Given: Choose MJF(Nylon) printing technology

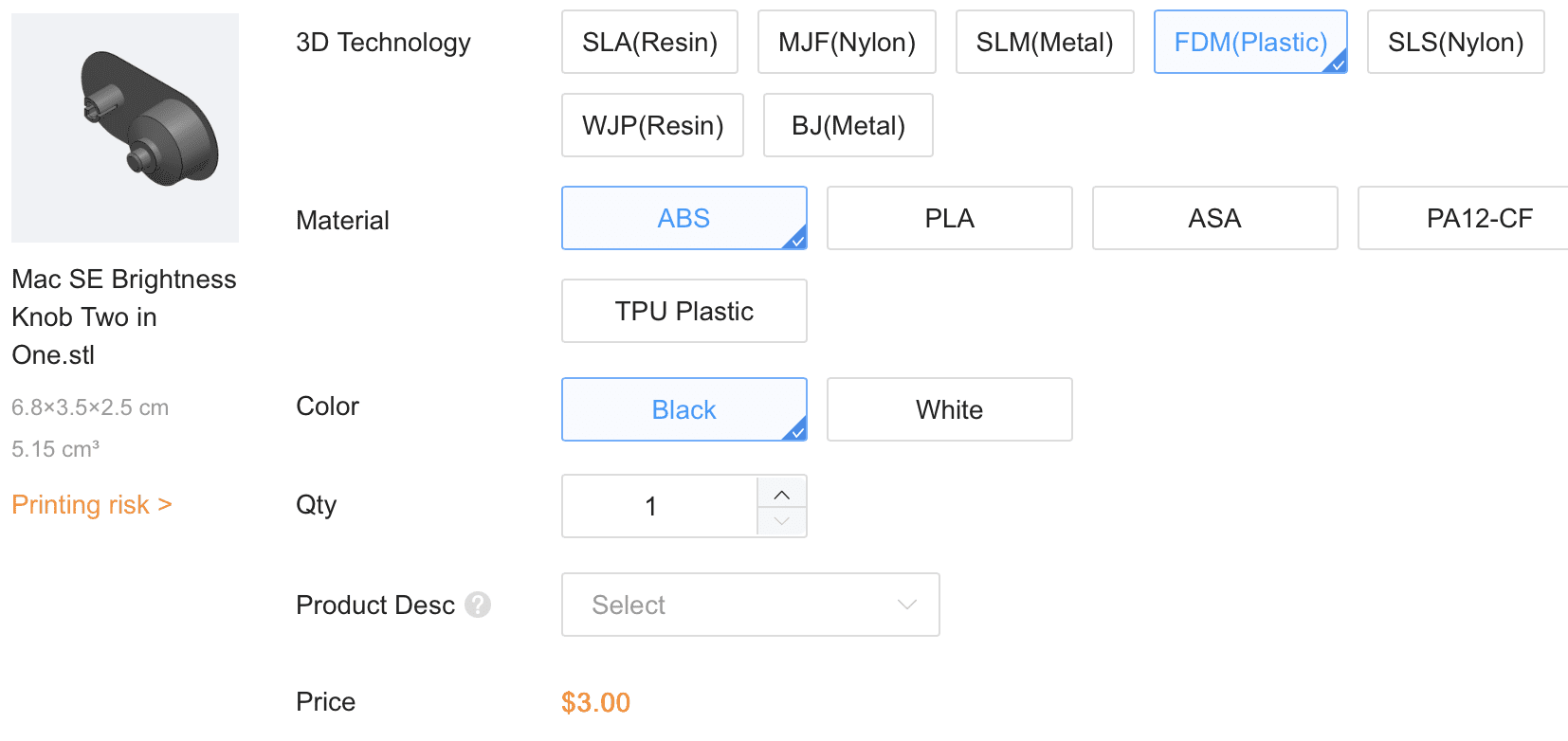Looking at the screenshot, I should coord(847,42).
